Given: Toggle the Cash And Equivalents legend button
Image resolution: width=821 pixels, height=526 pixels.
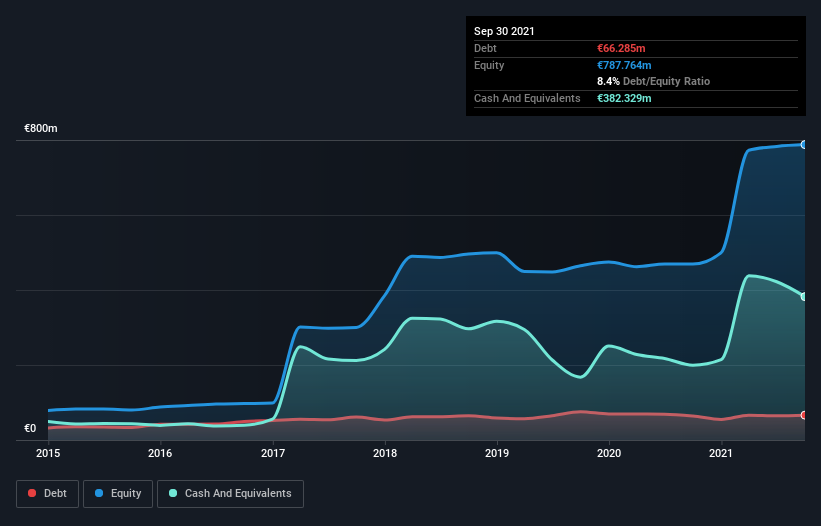Looking at the screenshot, I should click(230, 494).
